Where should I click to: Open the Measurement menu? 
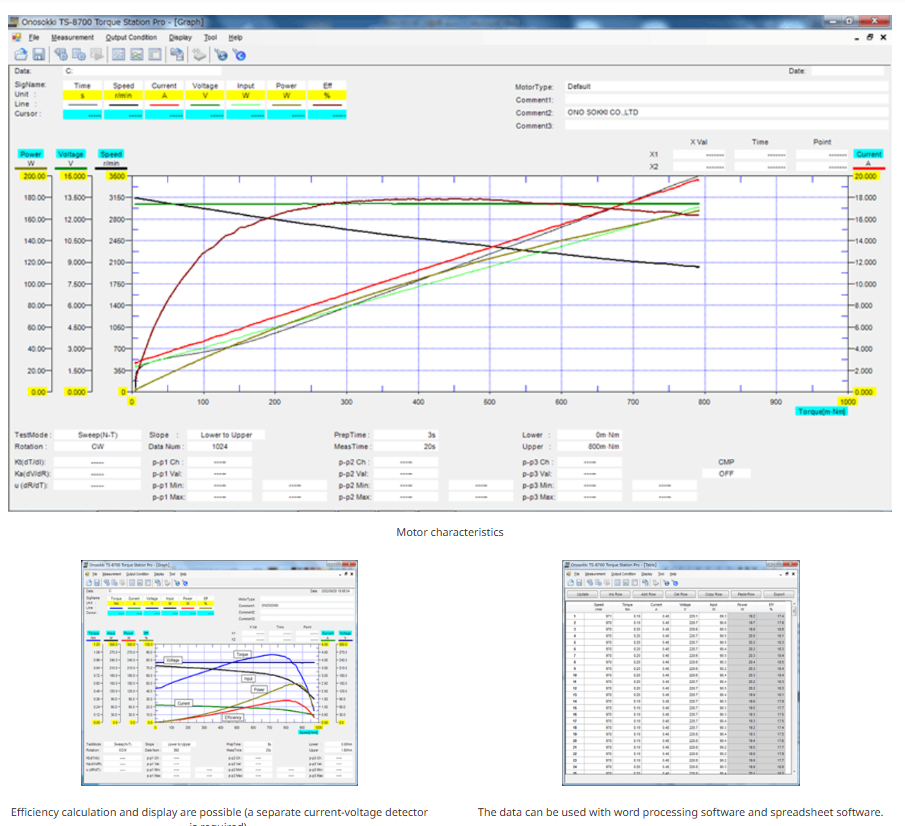[x=72, y=38]
